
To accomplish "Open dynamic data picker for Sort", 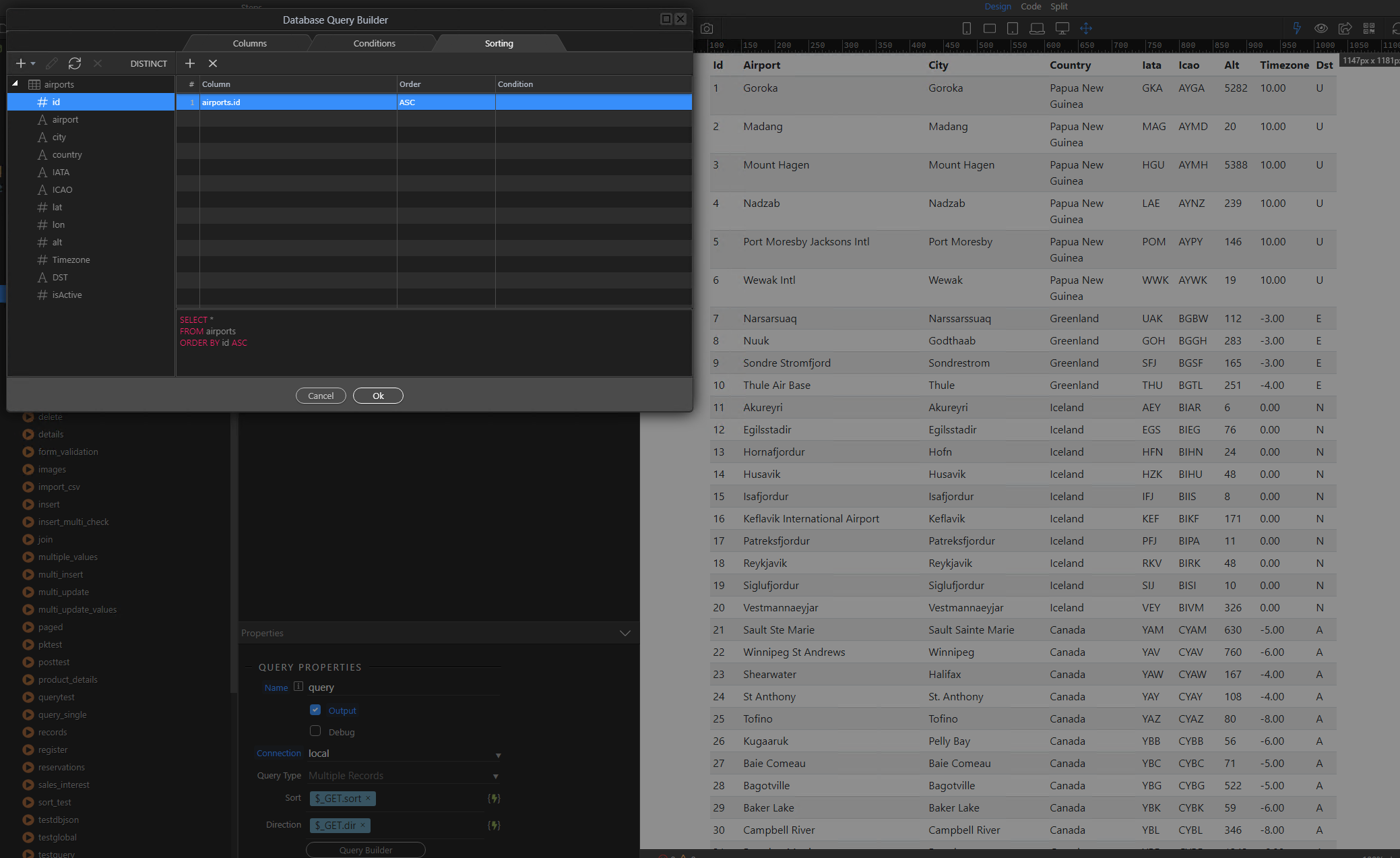I will pos(494,798).
